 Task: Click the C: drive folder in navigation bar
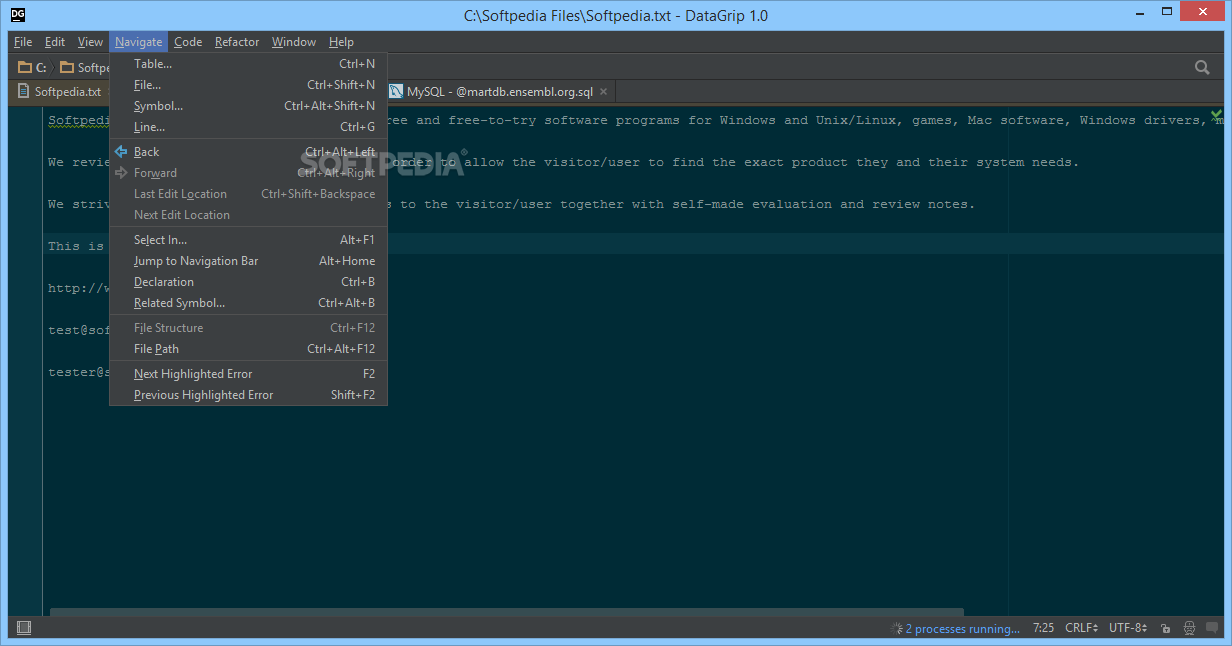[x=33, y=68]
